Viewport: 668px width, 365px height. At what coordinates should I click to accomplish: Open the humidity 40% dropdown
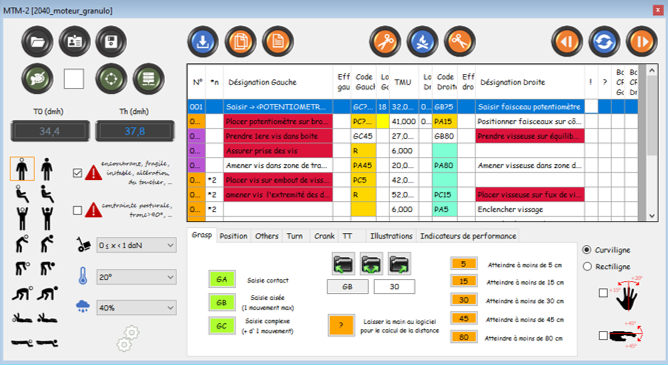click(136, 308)
